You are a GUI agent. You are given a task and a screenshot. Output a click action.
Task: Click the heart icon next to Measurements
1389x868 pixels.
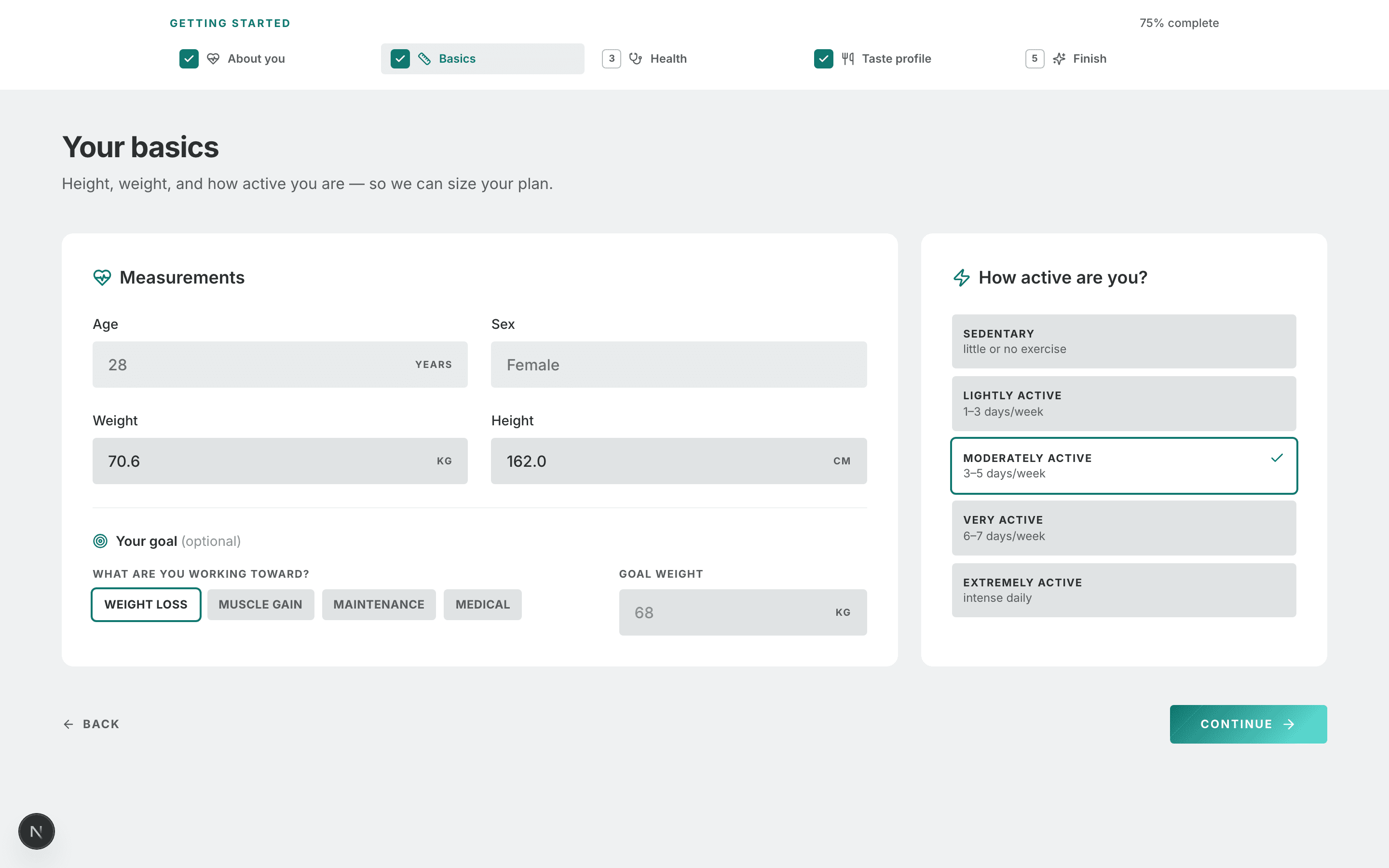click(102, 278)
